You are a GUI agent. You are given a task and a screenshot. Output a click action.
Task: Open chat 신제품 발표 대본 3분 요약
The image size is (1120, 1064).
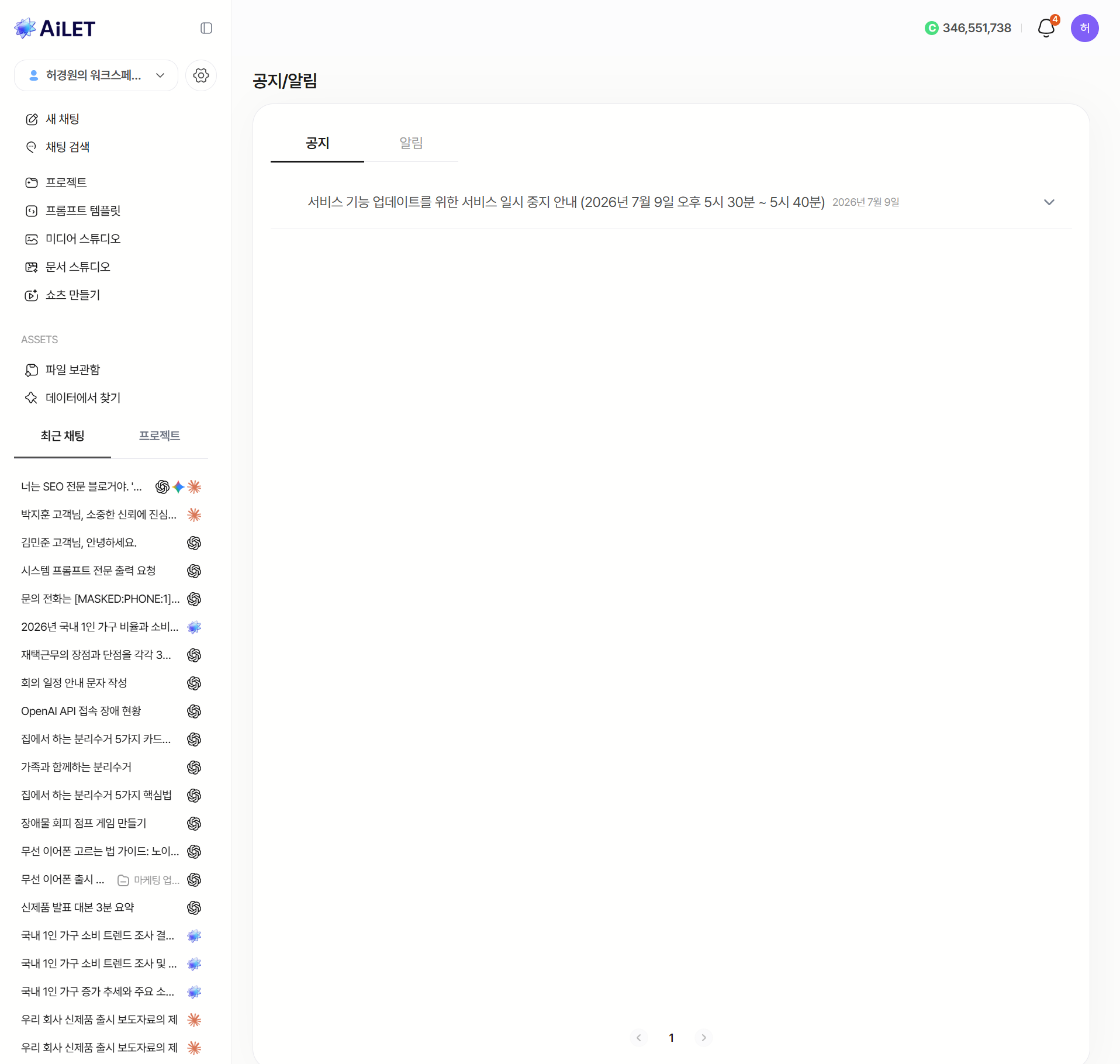click(x=77, y=908)
